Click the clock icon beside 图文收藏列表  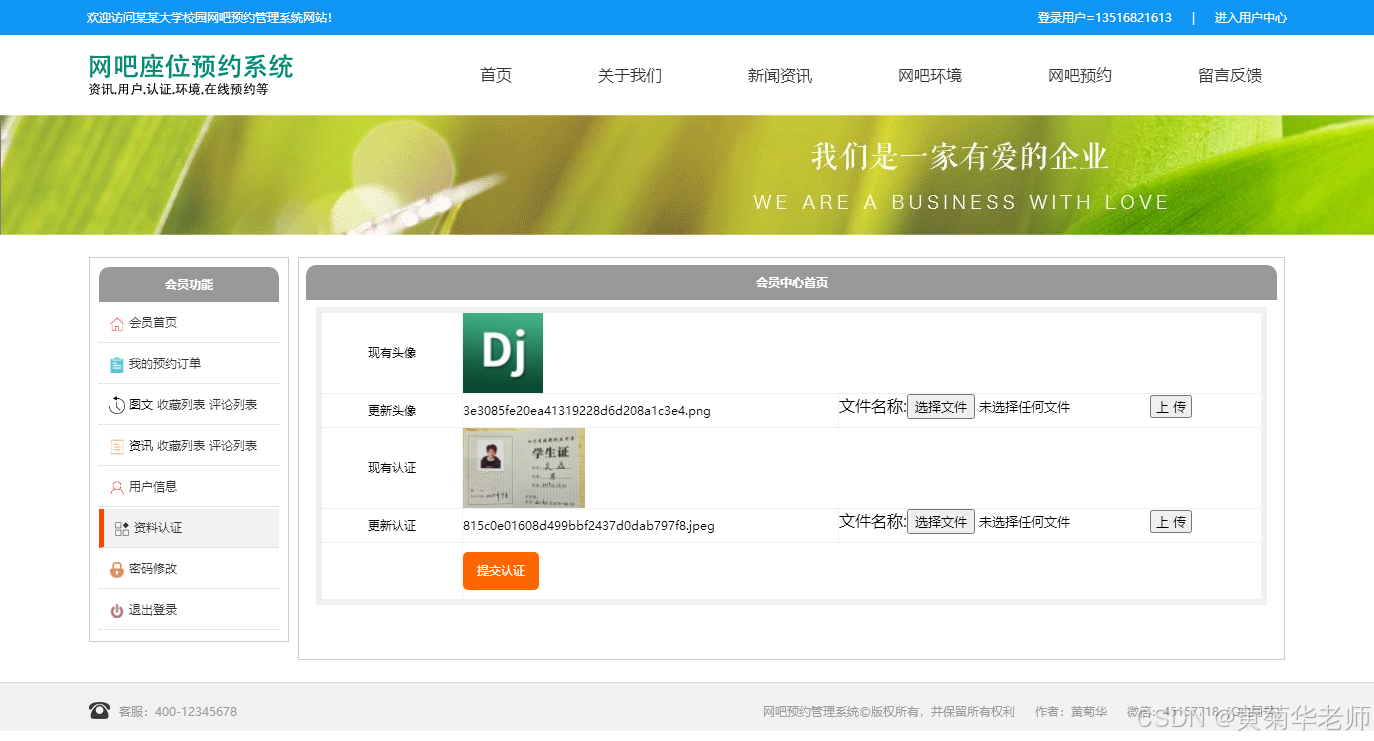click(115, 404)
